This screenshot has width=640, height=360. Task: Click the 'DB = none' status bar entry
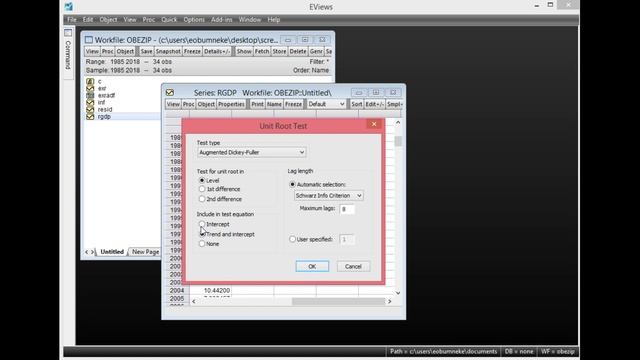coord(519,351)
